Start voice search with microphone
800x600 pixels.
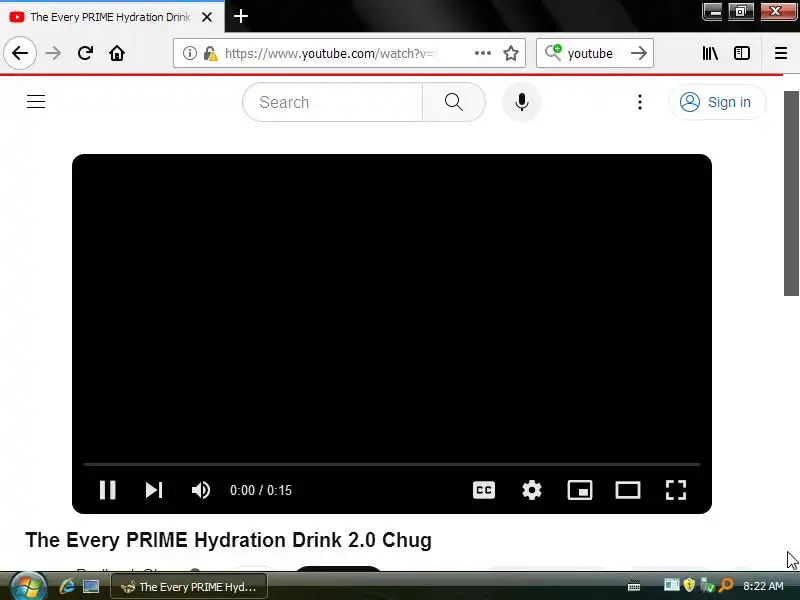coord(521,102)
